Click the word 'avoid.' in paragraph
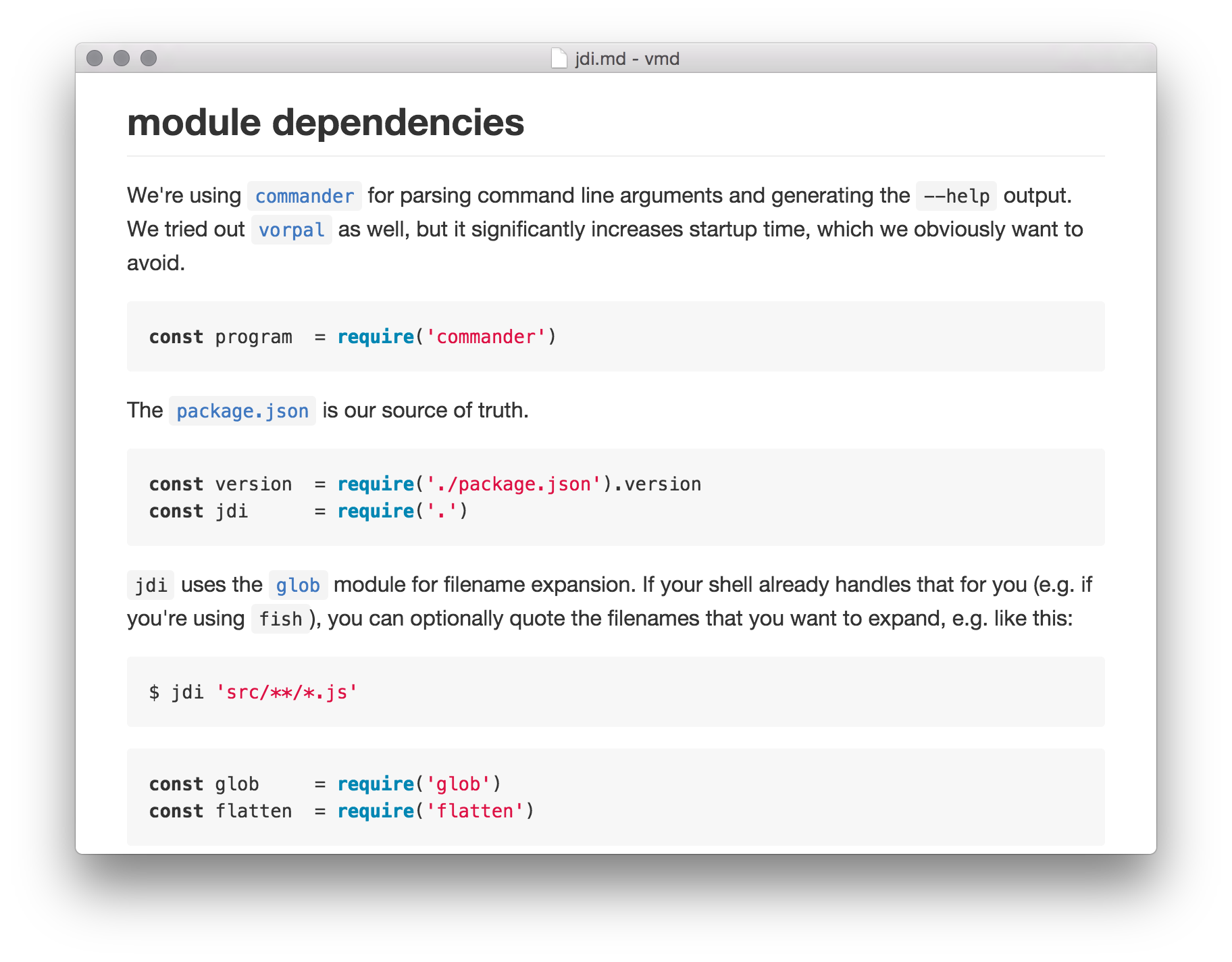Image resolution: width=1232 pixels, height=962 pixels. coord(156,263)
